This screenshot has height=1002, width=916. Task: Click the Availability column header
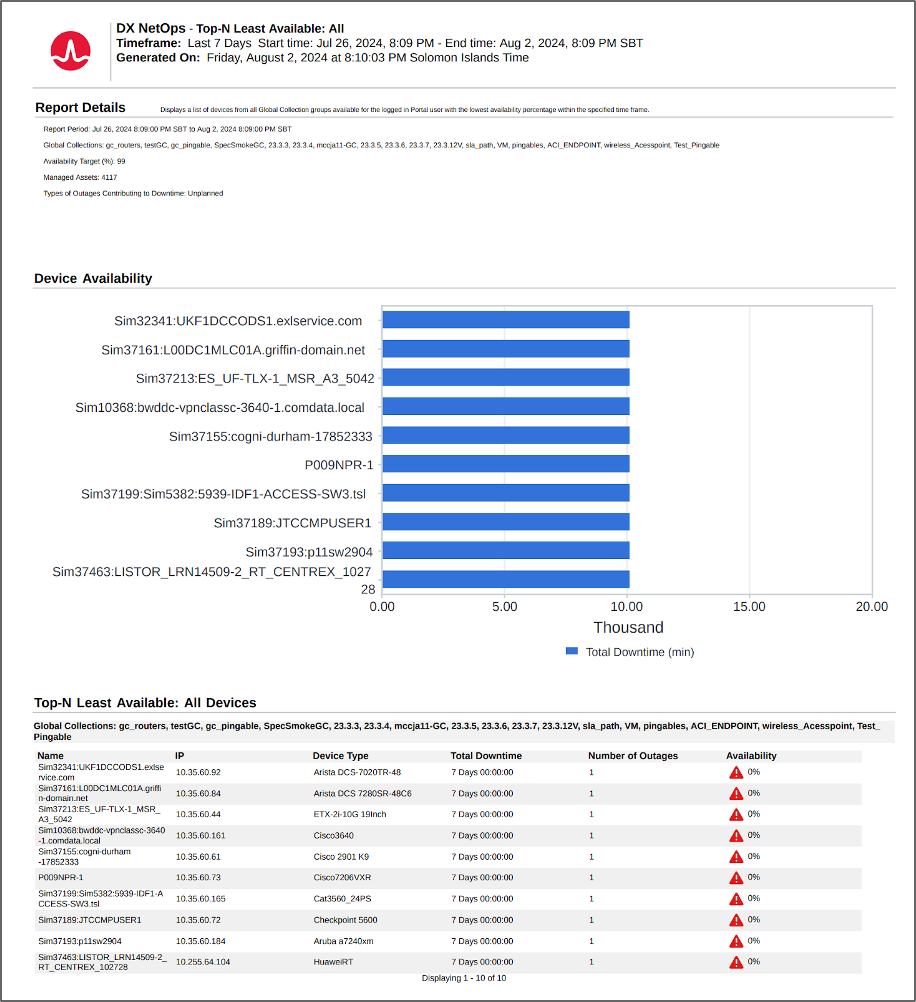(x=751, y=756)
